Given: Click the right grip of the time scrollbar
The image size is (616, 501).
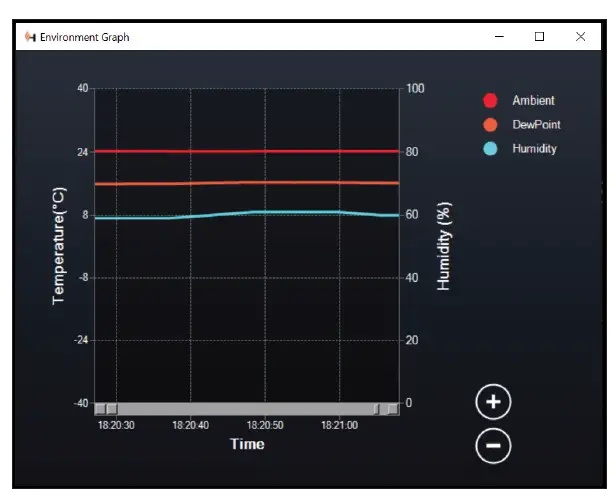Looking at the screenshot, I should click(376, 409).
